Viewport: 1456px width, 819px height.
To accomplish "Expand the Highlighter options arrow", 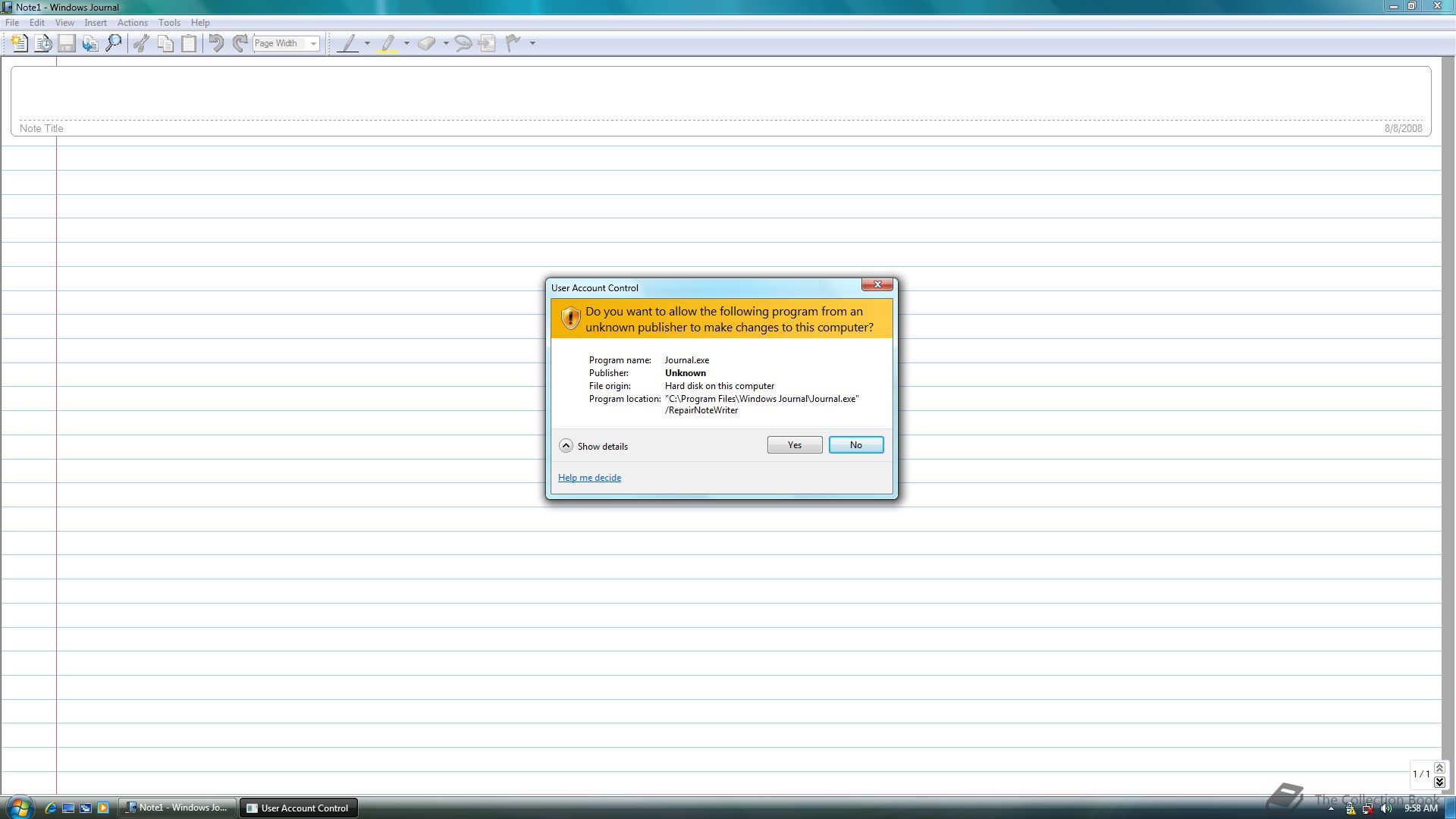I will 406,43.
